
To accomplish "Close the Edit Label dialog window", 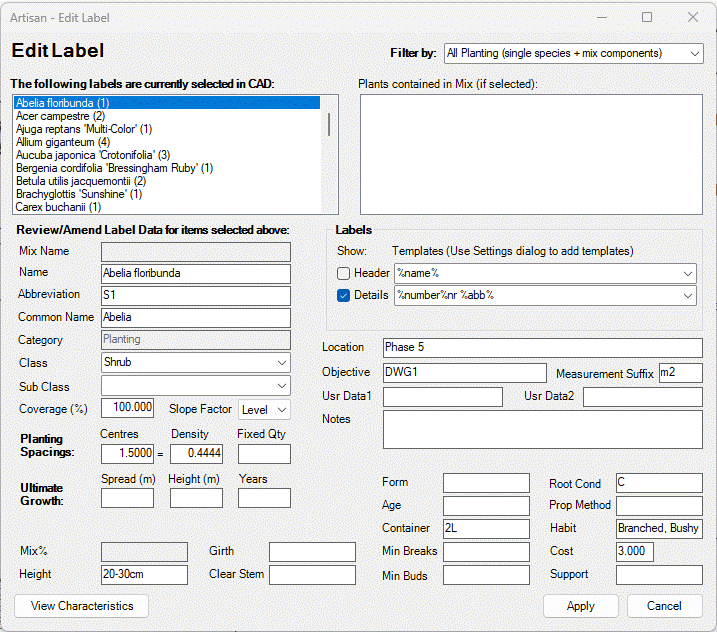I will [x=693, y=17].
